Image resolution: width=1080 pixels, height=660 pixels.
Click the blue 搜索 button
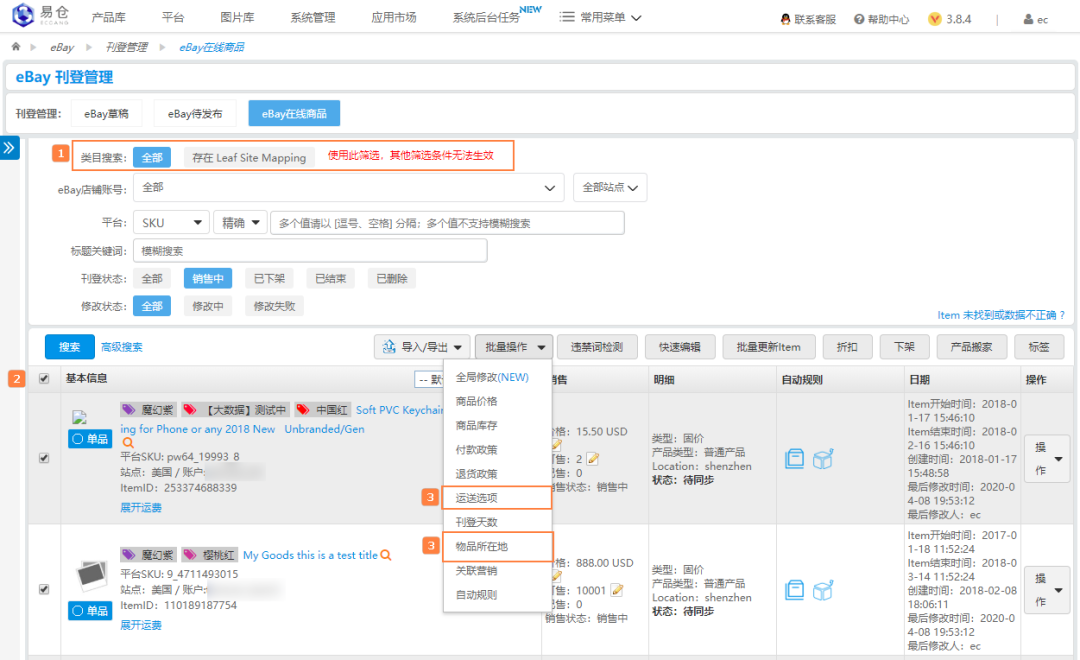point(69,347)
